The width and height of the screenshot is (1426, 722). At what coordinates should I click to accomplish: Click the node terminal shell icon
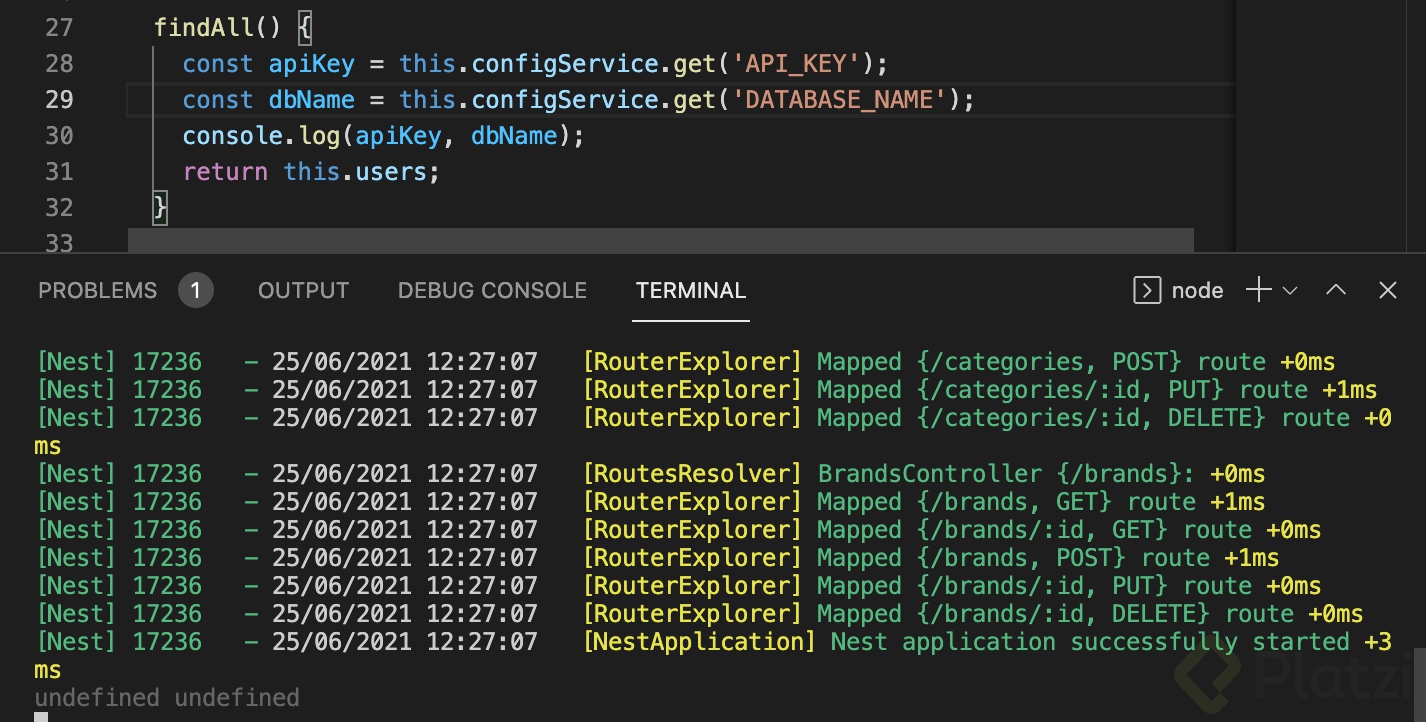[x=1146, y=290]
